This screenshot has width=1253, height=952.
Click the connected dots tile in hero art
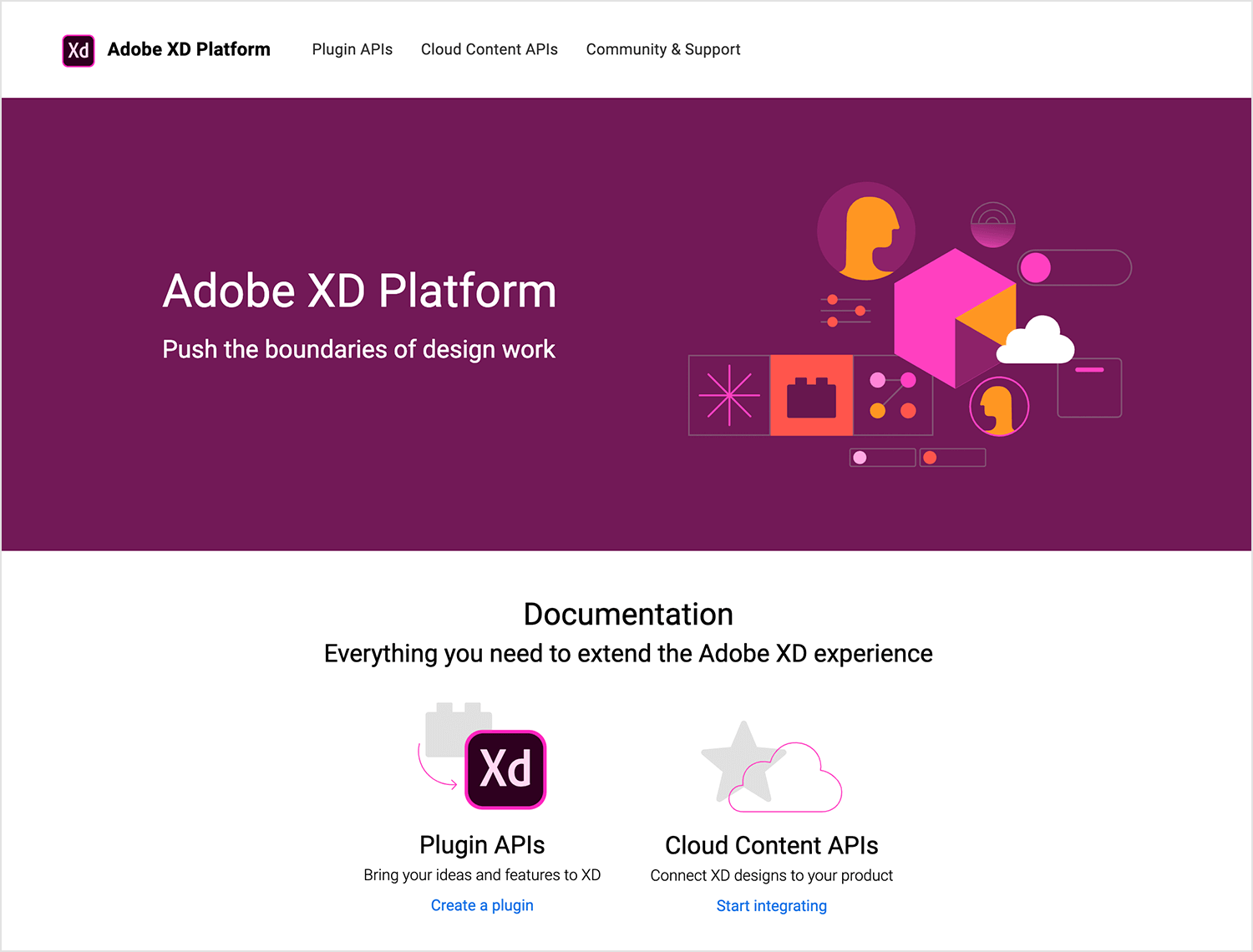tap(892, 395)
